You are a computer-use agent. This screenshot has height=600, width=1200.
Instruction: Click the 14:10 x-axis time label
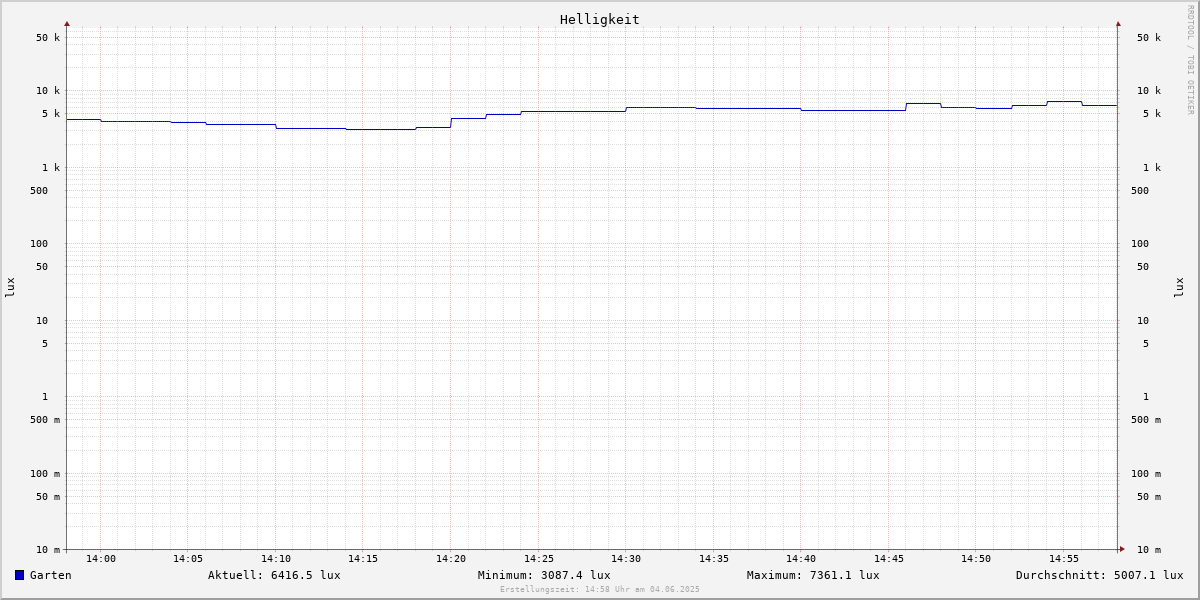tap(276, 559)
